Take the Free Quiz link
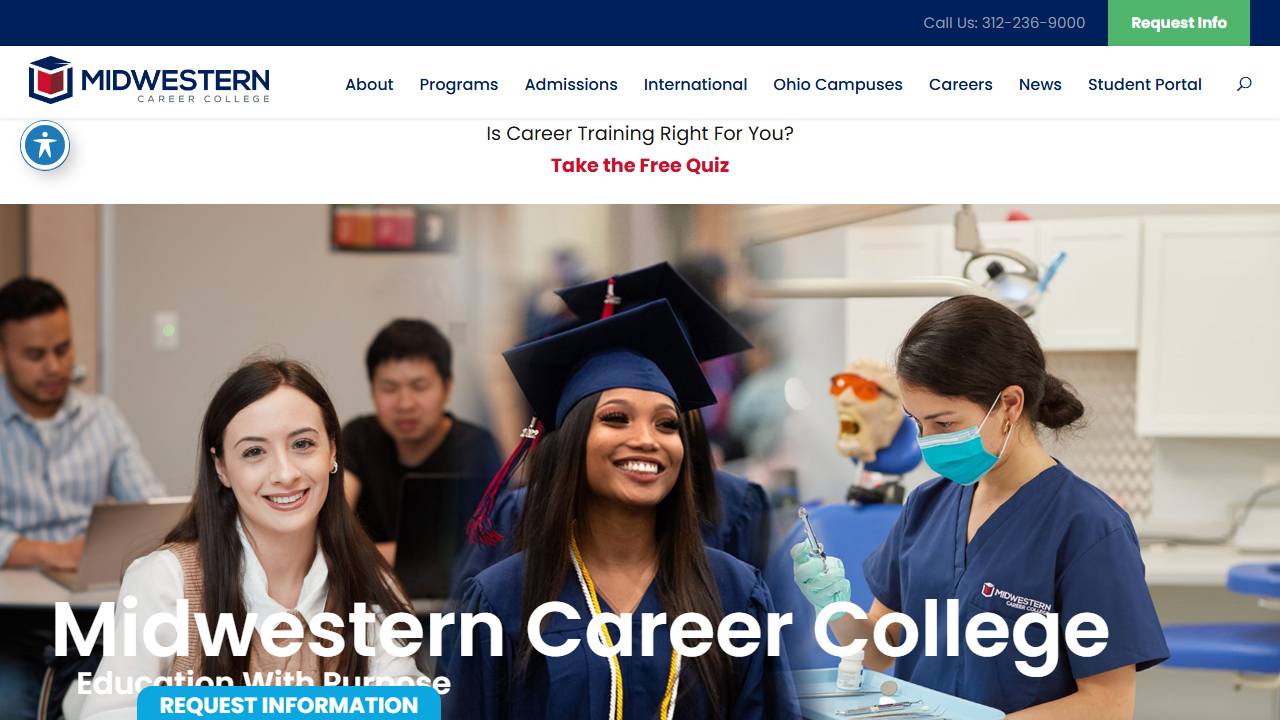 click(640, 165)
